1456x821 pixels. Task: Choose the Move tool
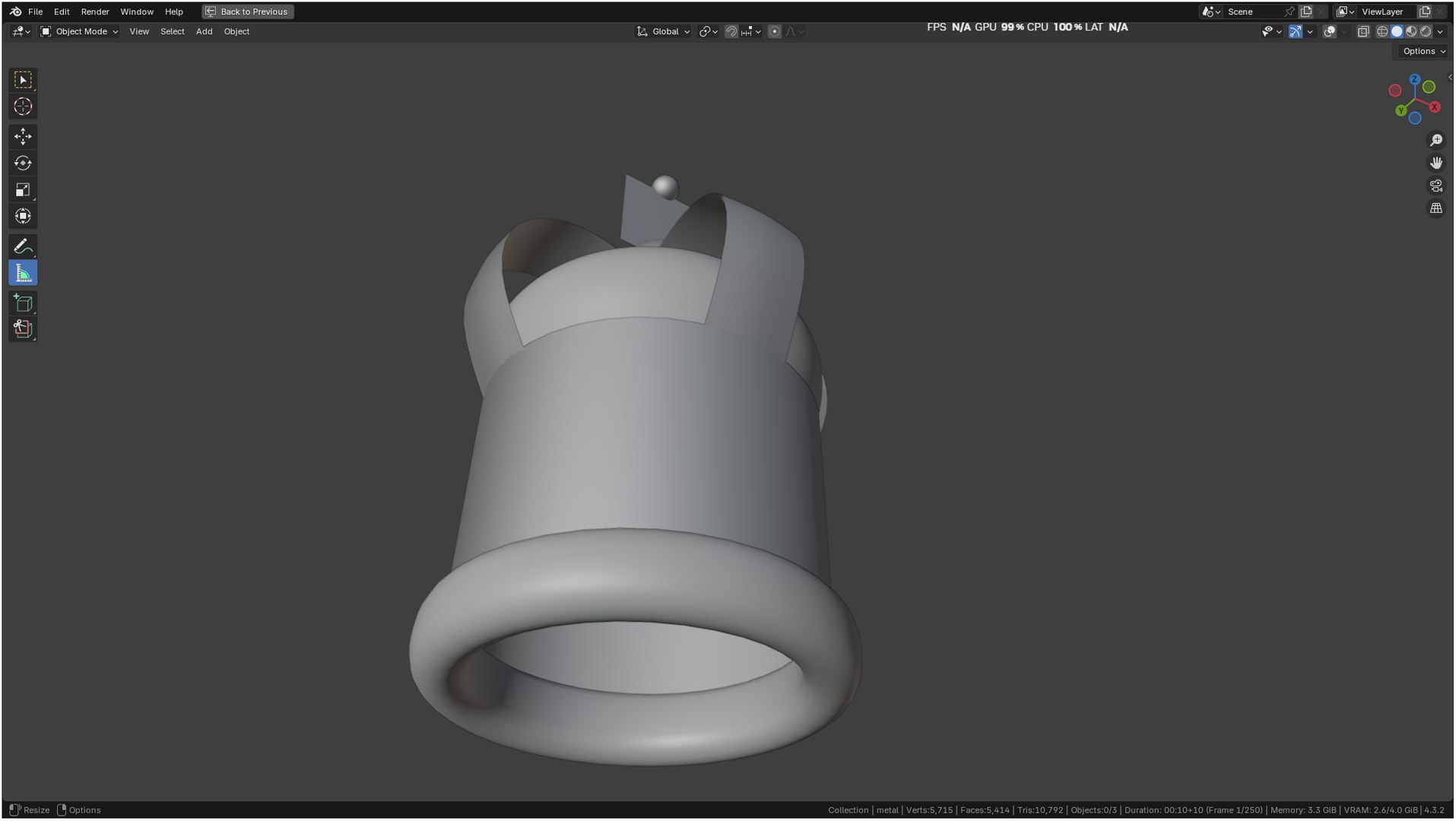pos(23,136)
